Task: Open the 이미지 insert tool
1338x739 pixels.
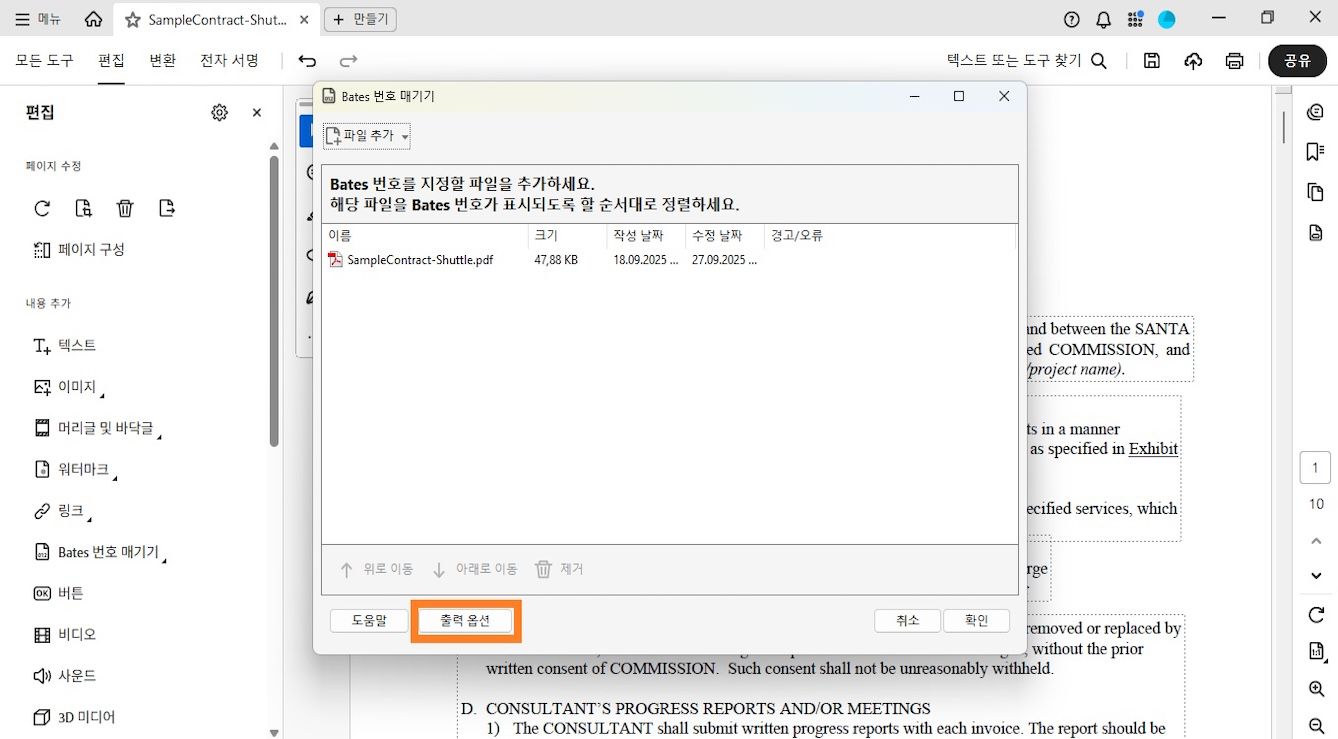Action: [73, 386]
